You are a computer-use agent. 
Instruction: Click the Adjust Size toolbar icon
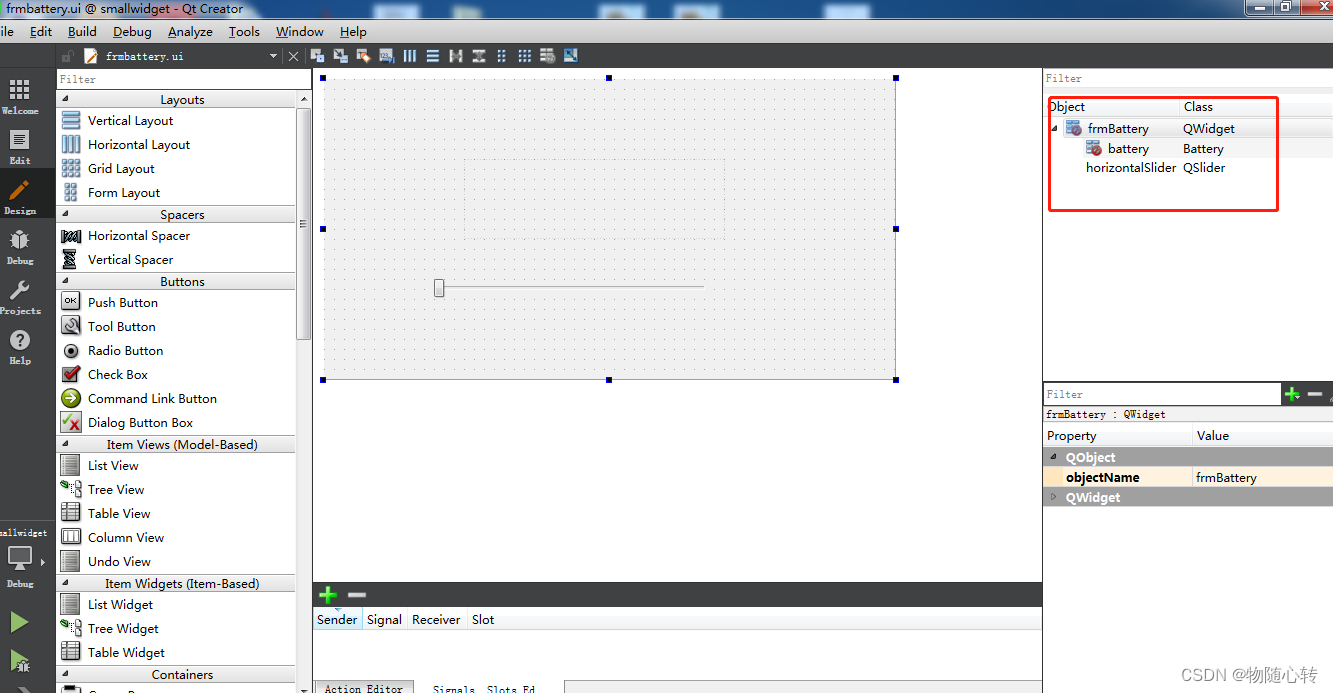pyautogui.click(x=571, y=56)
